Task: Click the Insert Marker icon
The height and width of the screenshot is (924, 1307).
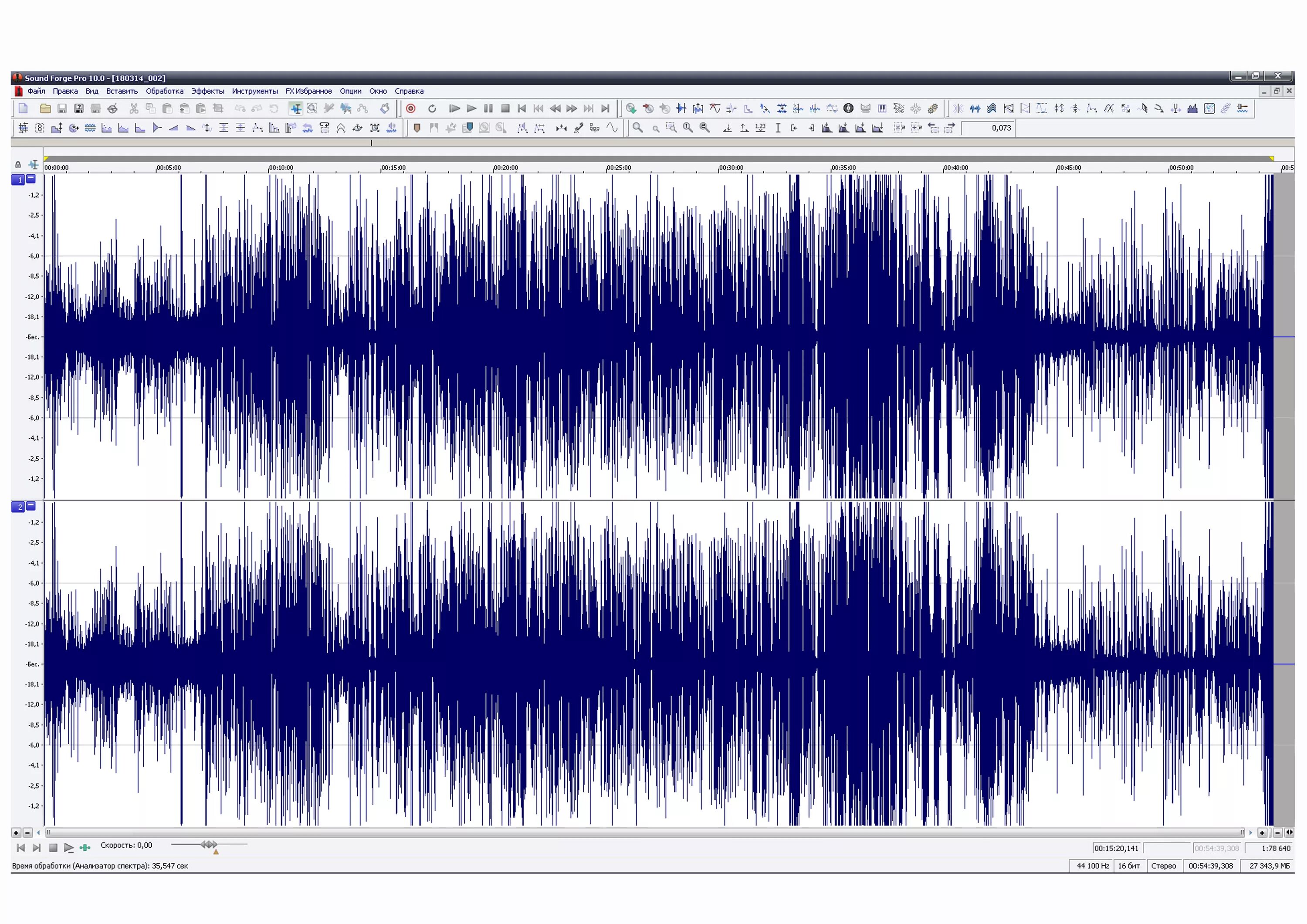Action: pos(416,128)
